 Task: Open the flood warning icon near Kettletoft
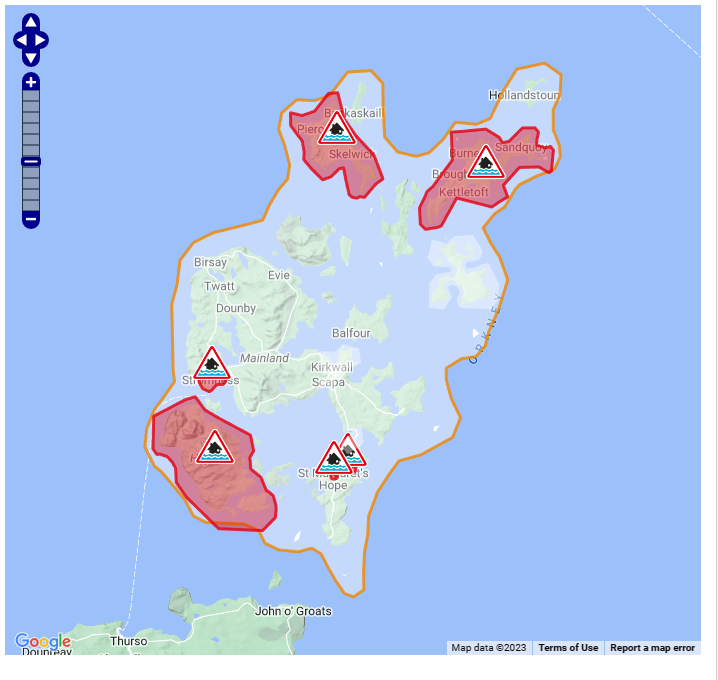point(486,163)
